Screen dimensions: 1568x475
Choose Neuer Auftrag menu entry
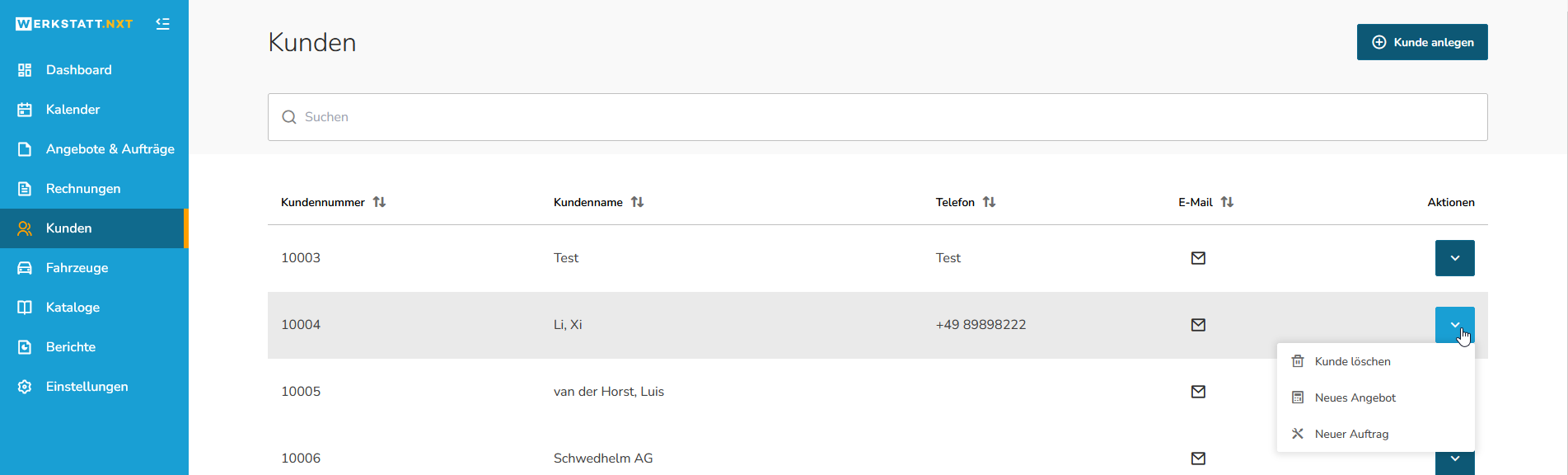[x=1351, y=434]
